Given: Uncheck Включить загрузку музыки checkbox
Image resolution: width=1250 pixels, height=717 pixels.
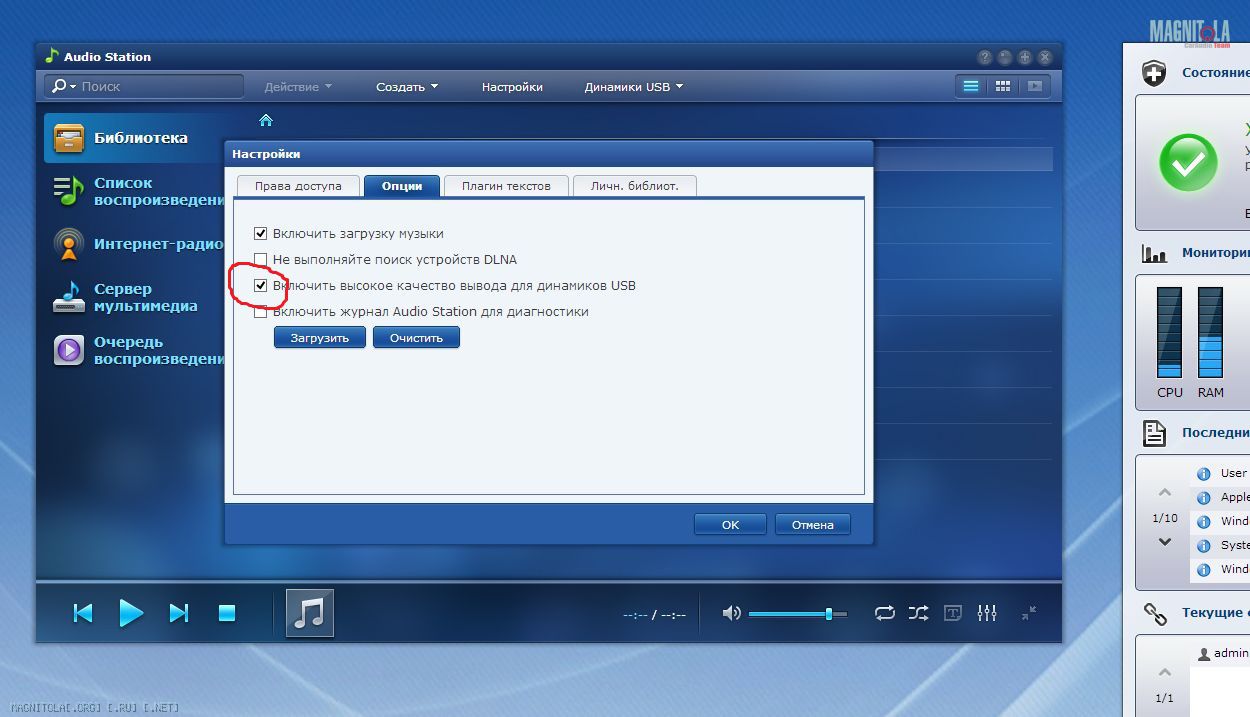Looking at the screenshot, I should [261, 233].
